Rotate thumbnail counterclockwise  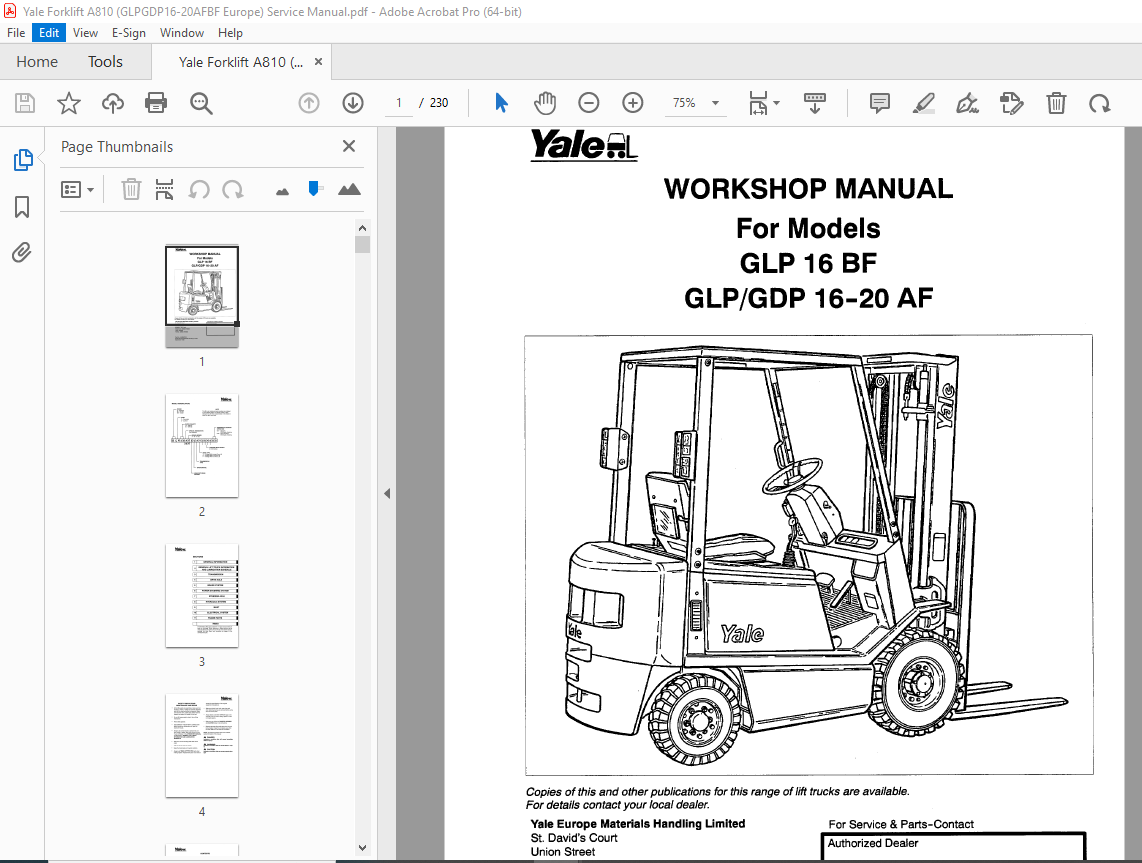pos(199,189)
